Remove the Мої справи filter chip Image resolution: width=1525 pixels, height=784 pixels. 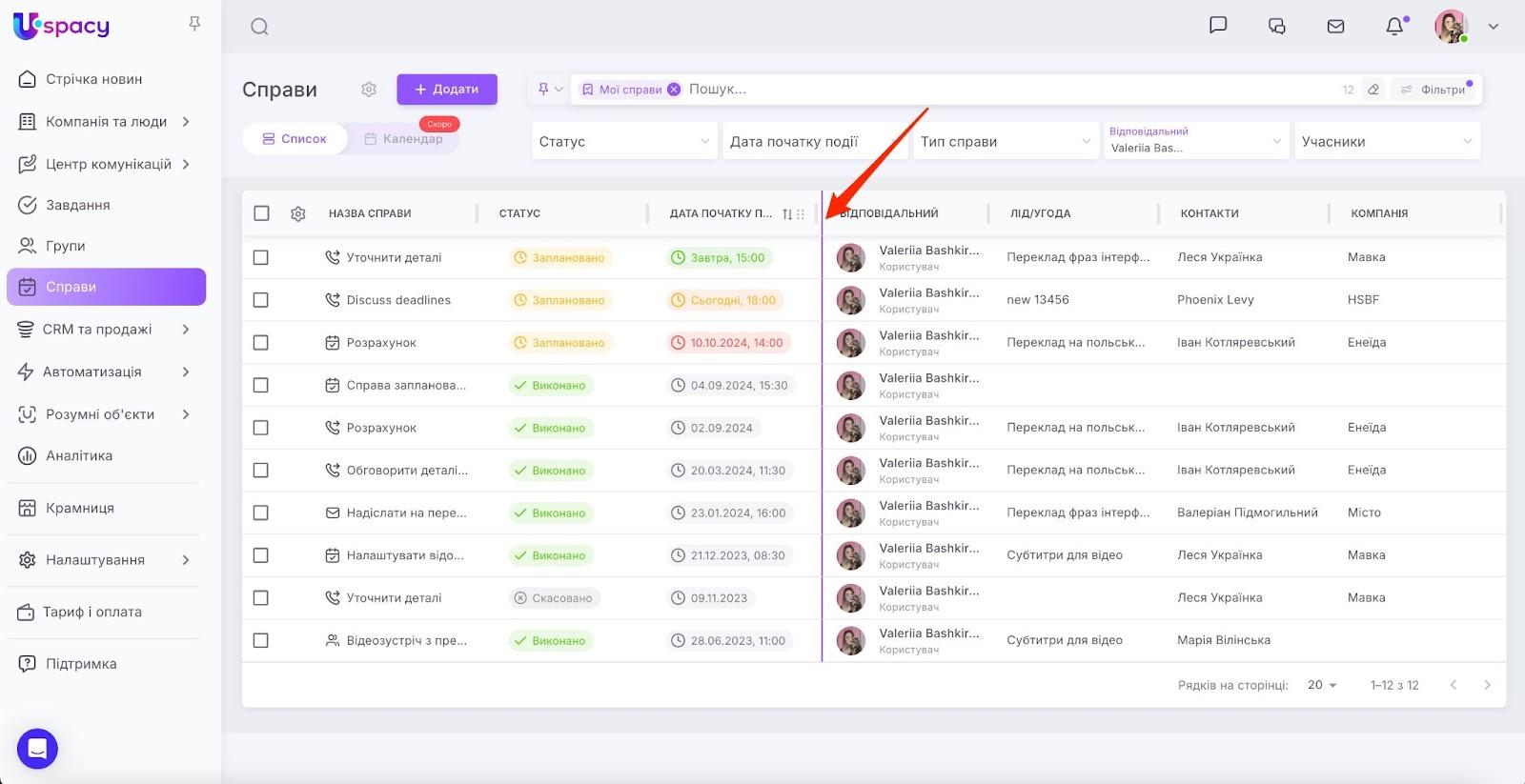click(674, 90)
